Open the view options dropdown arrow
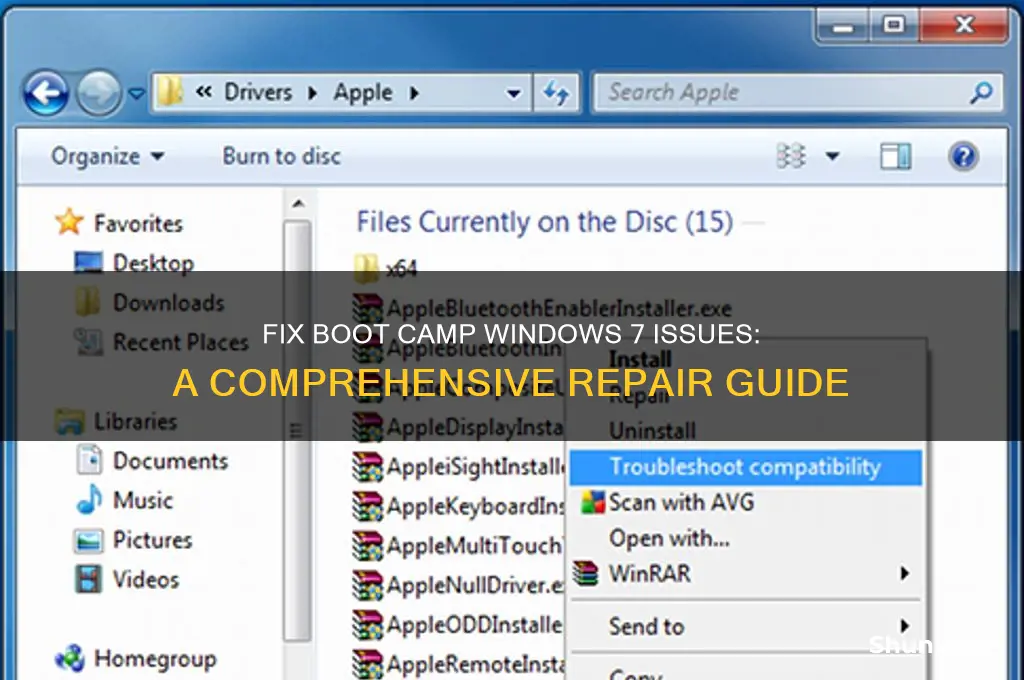 (x=832, y=156)
